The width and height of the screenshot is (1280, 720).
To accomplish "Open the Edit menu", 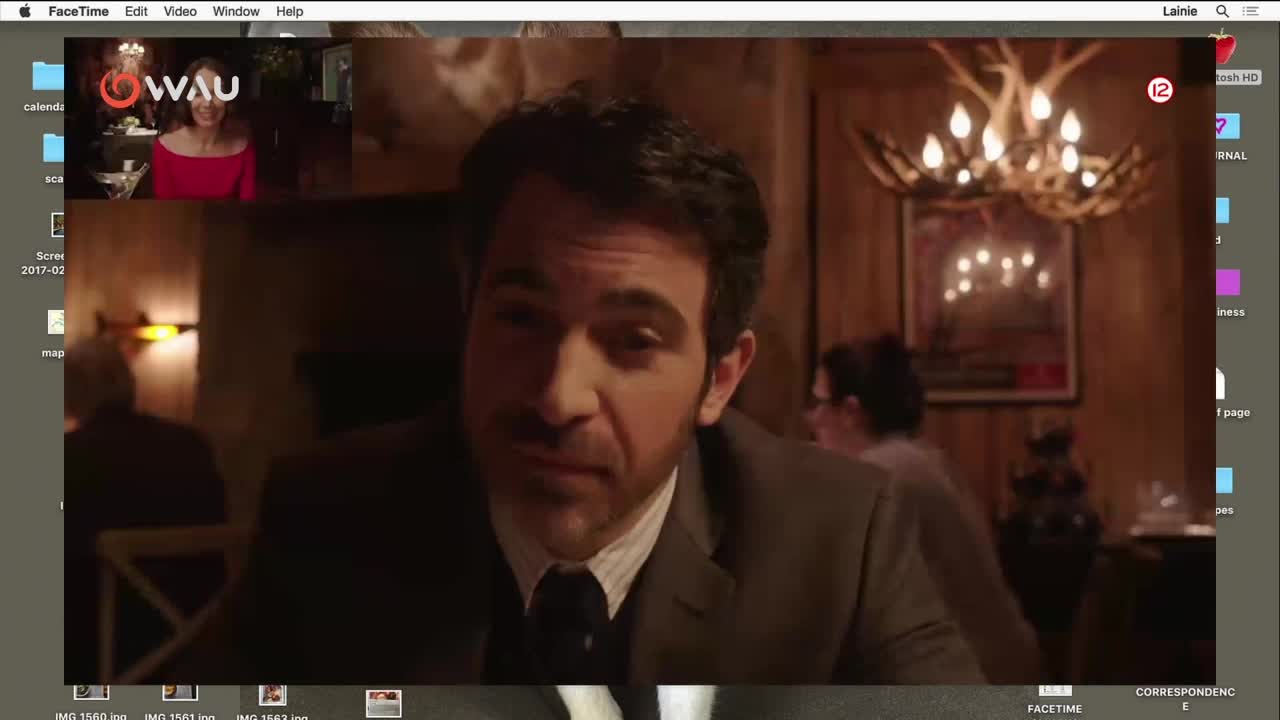I will [136, 11].
